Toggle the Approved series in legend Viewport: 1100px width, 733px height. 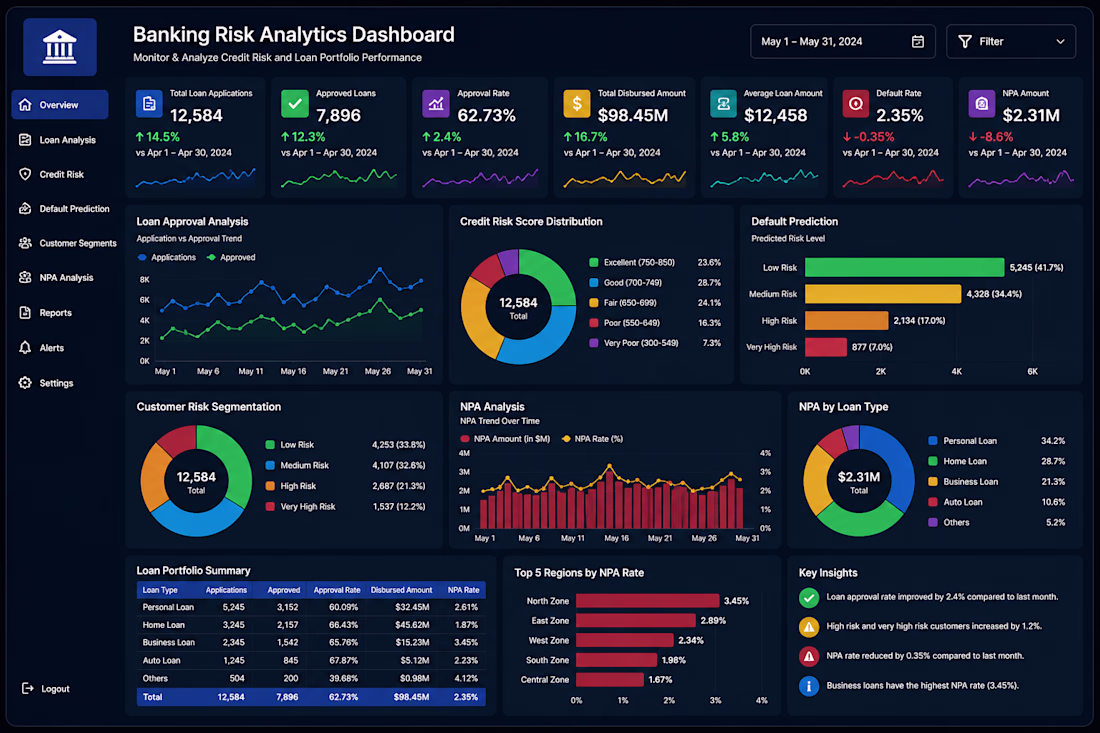(x=231, y=257)
